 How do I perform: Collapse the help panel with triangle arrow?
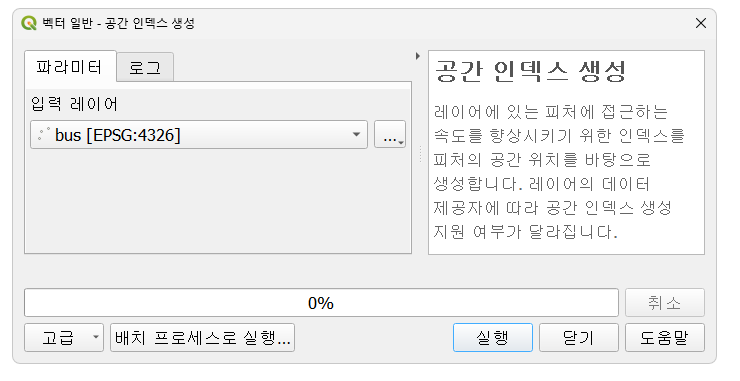click(x=418, y=56)
